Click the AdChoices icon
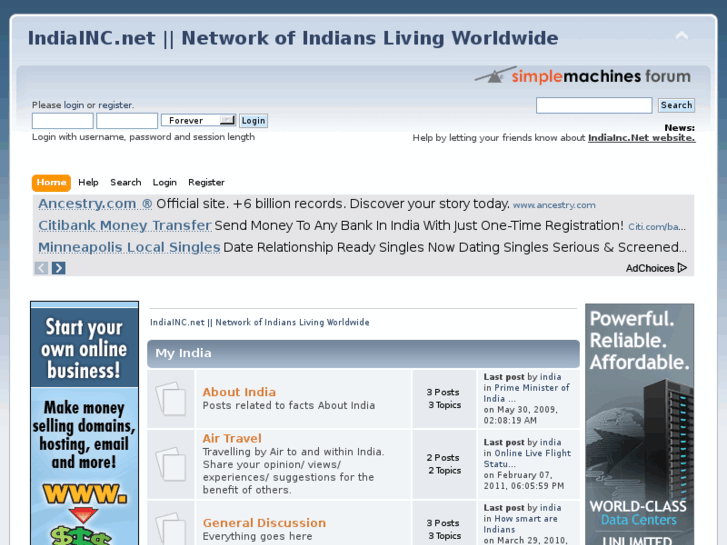727x545 pixels. click(x=682, y=268)
